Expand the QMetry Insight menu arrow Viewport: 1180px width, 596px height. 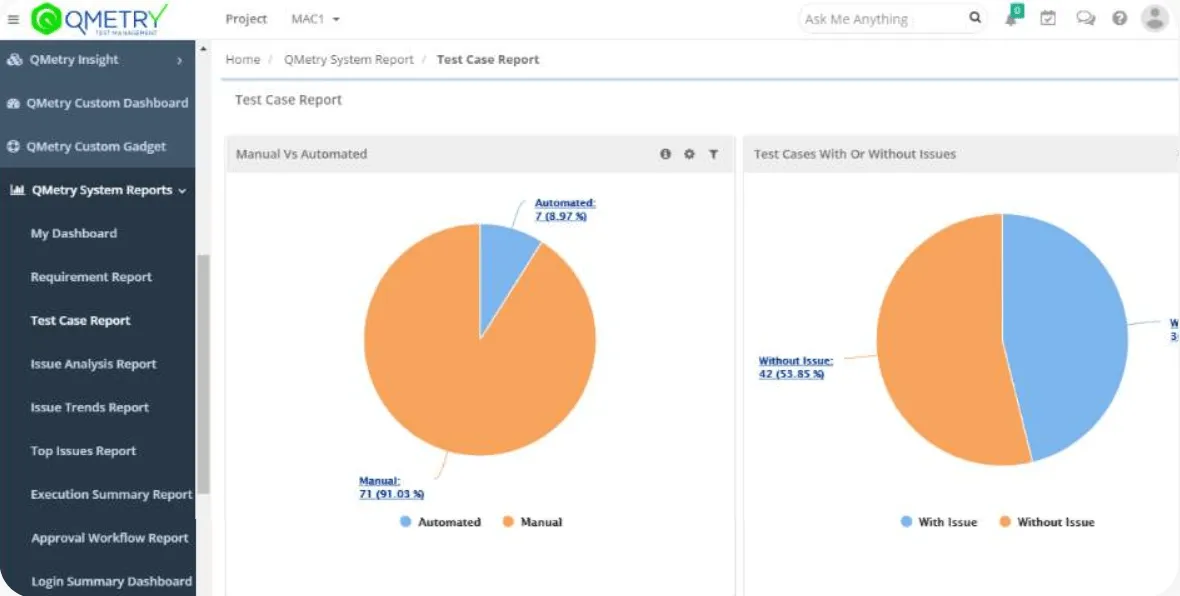click(x=179, y=60)
